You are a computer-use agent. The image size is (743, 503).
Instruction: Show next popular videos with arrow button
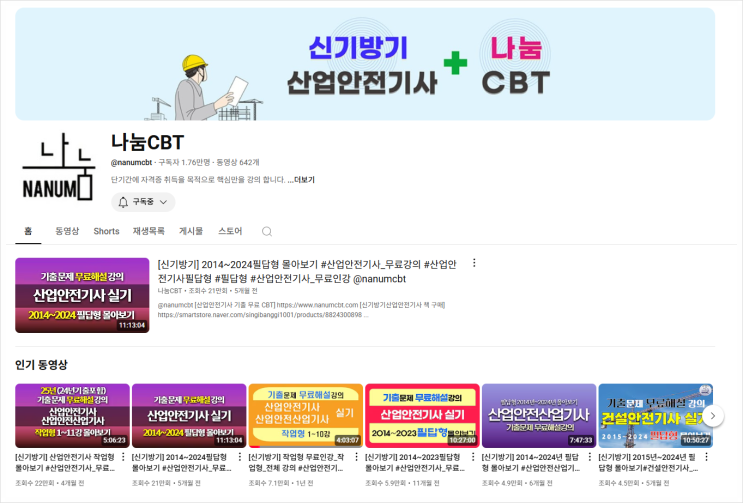(713, 416)
